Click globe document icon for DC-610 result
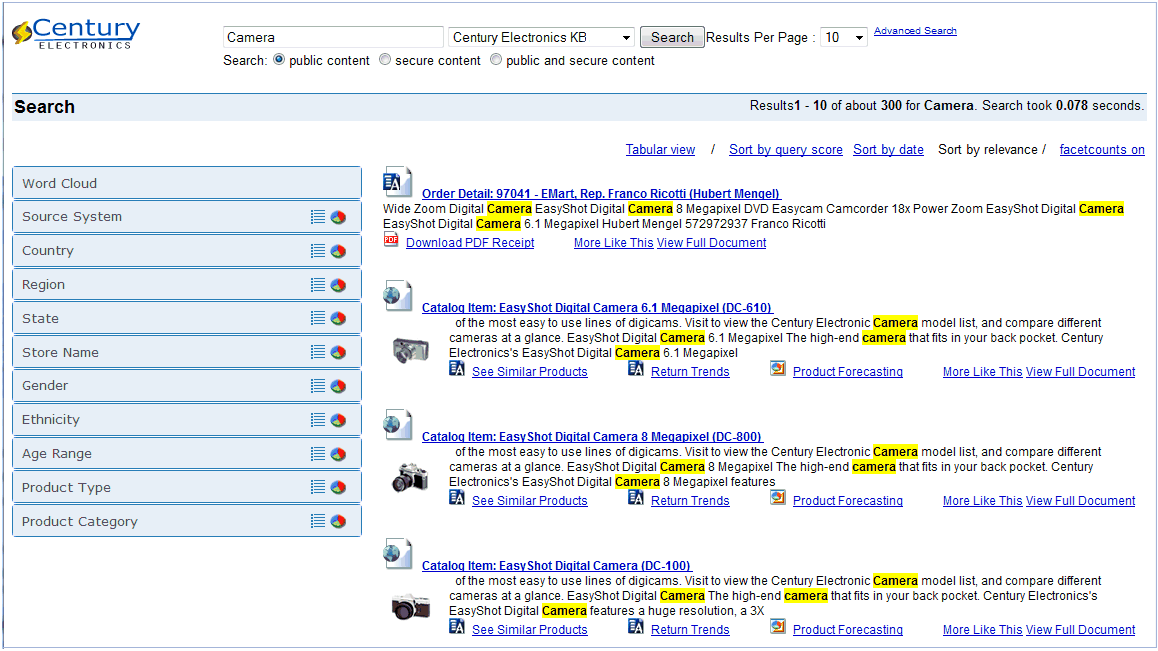The image size is (1158, 651). (397, 296)
